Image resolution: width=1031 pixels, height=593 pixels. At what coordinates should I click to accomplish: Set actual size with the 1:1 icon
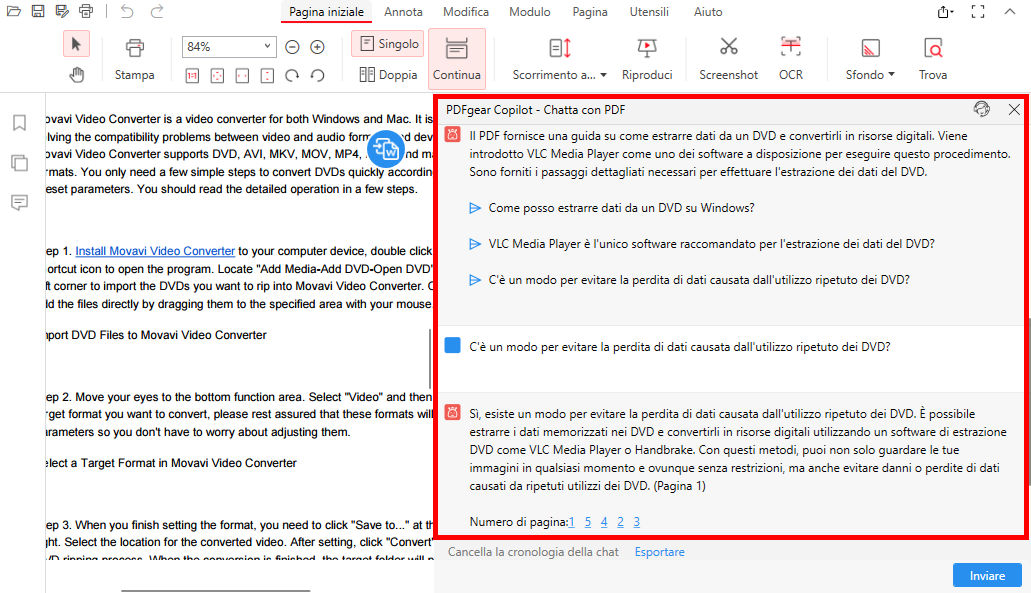(x=192, y=76)
